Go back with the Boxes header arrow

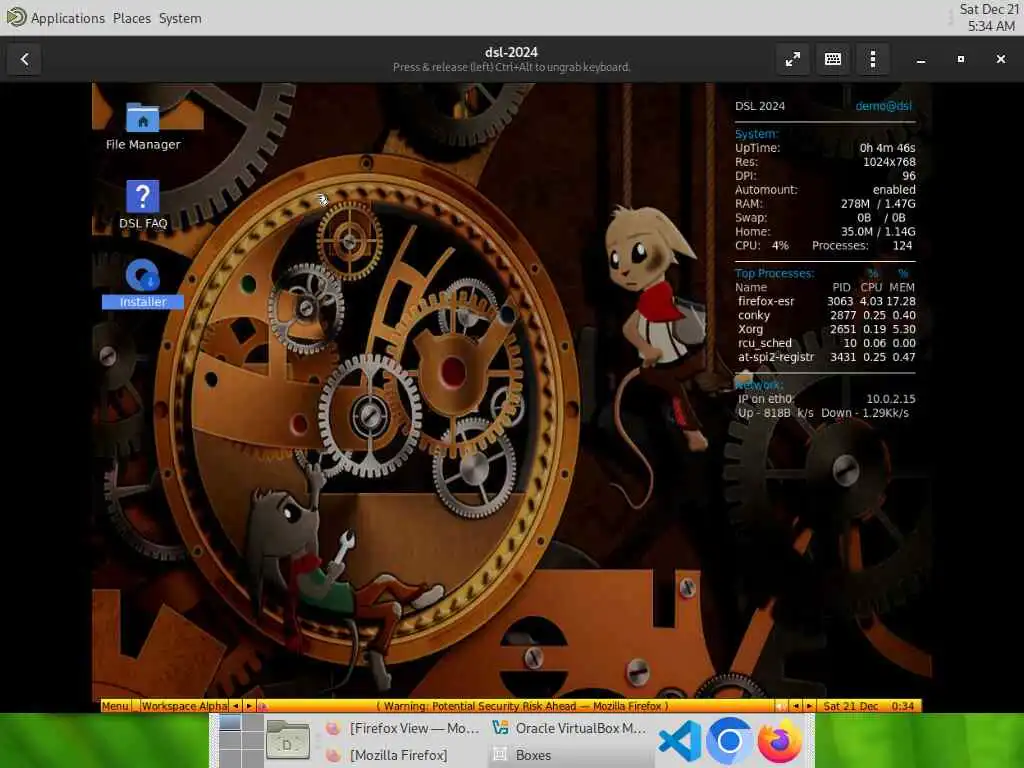coord(24,59)
